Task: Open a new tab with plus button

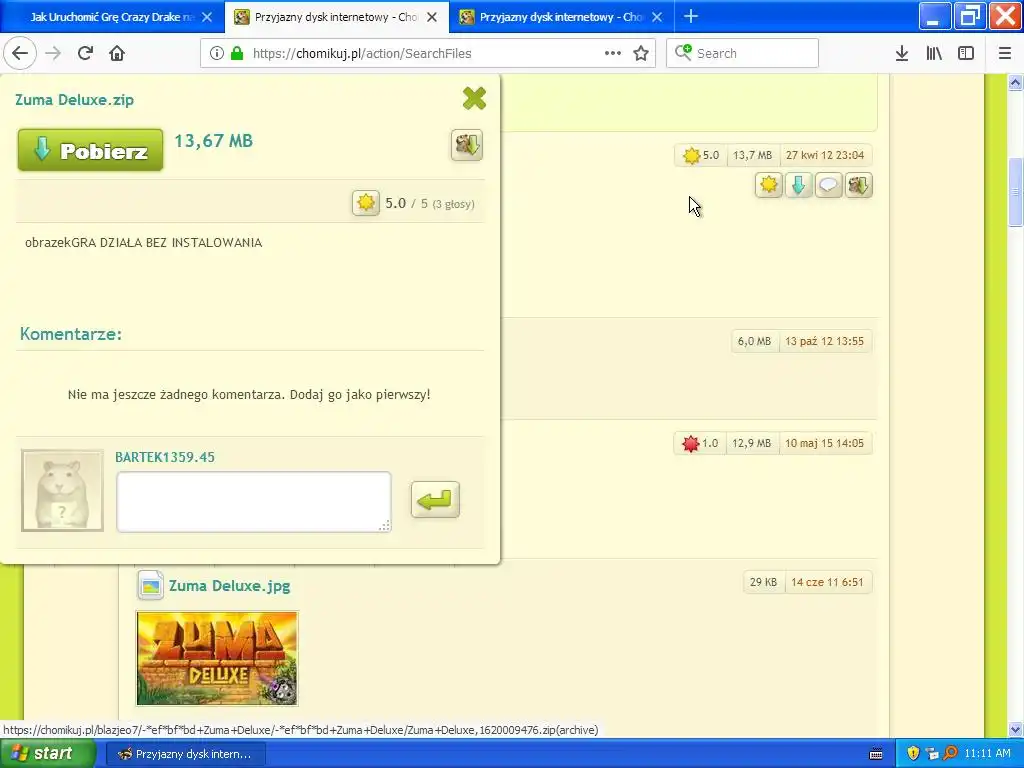Action: pos(691,16)
